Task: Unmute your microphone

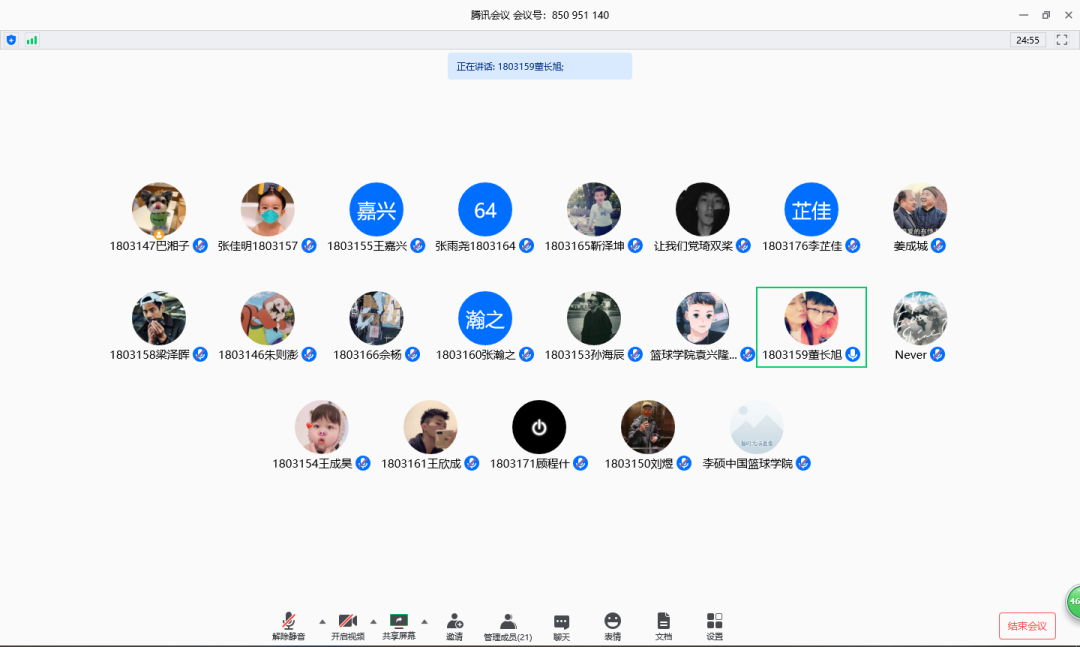Action: (288, 622)
